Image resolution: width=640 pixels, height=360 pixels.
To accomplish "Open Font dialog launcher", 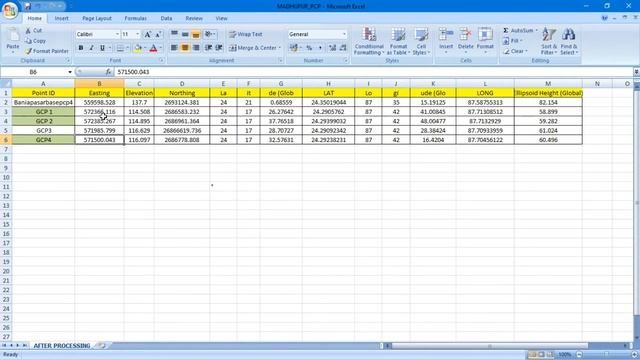I will pos(162,60).
